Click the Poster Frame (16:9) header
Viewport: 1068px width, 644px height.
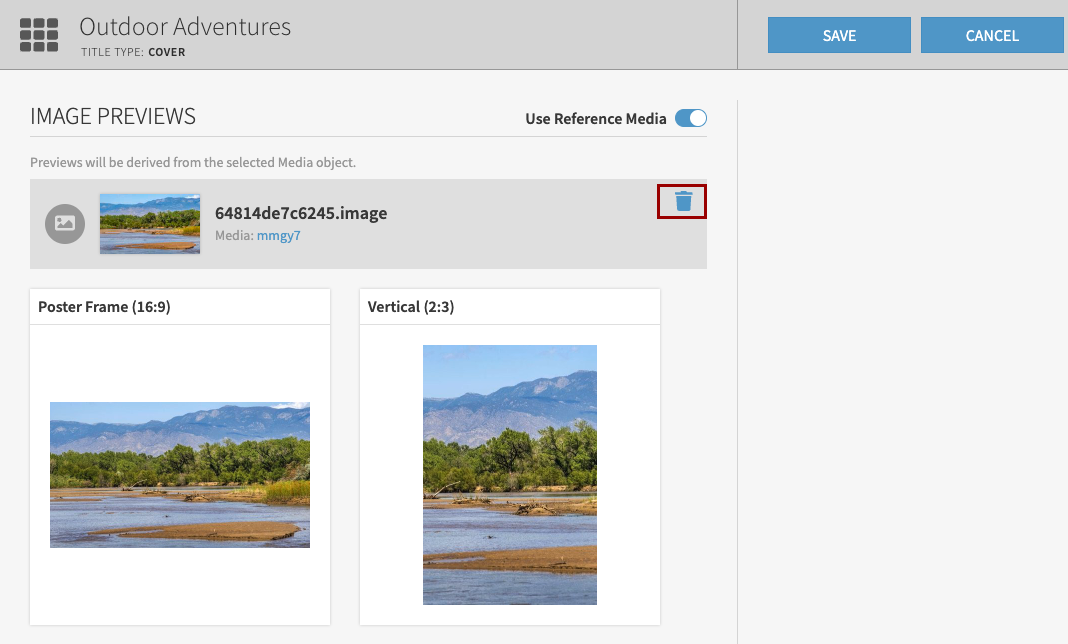(x=104, y=307)
